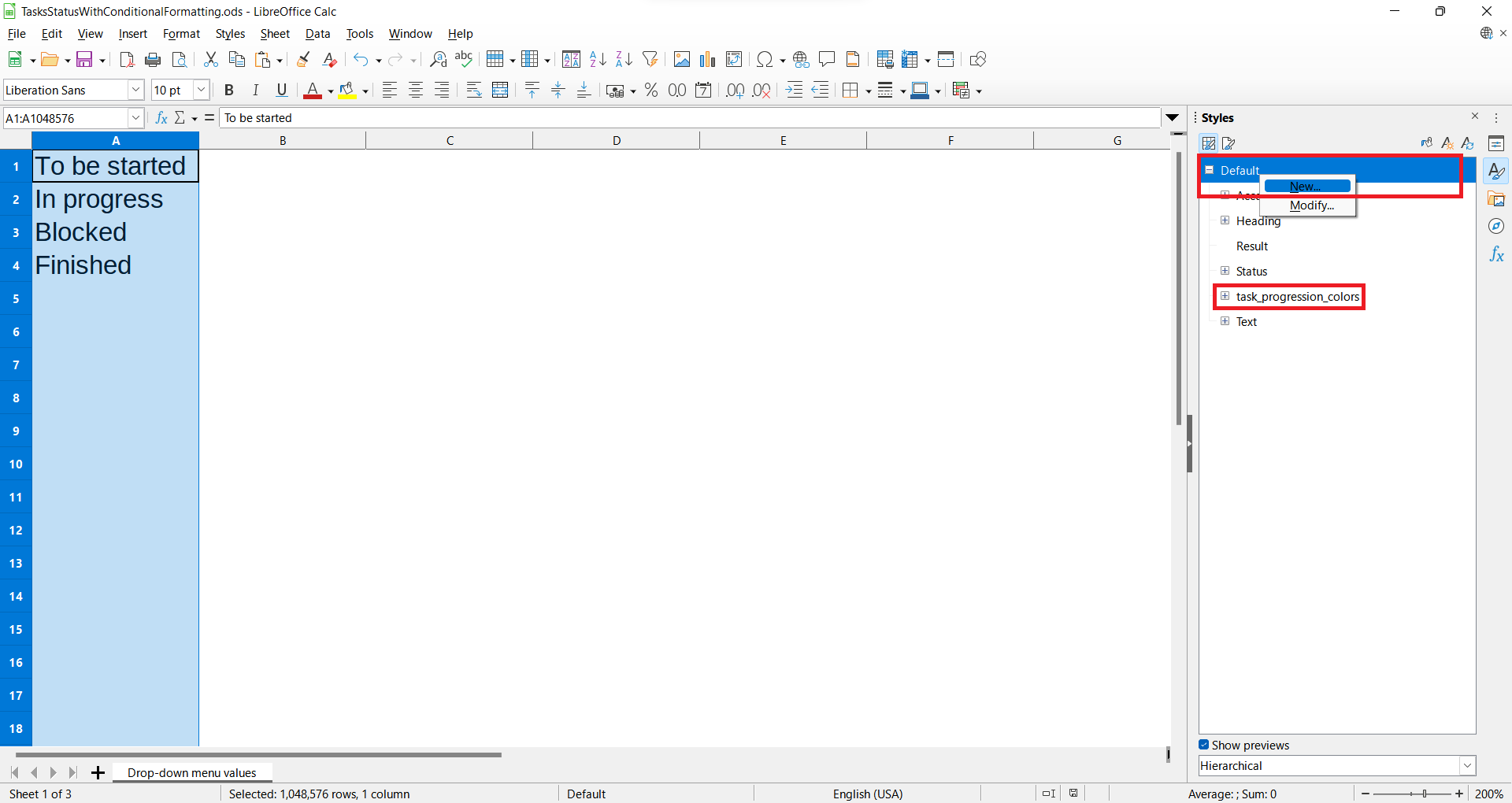
Task: Switch to Page Styles in the Styles panel
Action: pos(1229,143)
